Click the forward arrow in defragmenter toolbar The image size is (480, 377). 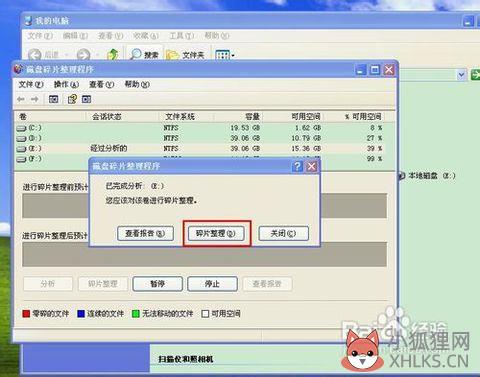pyautogui.click(x=34, y=99)
